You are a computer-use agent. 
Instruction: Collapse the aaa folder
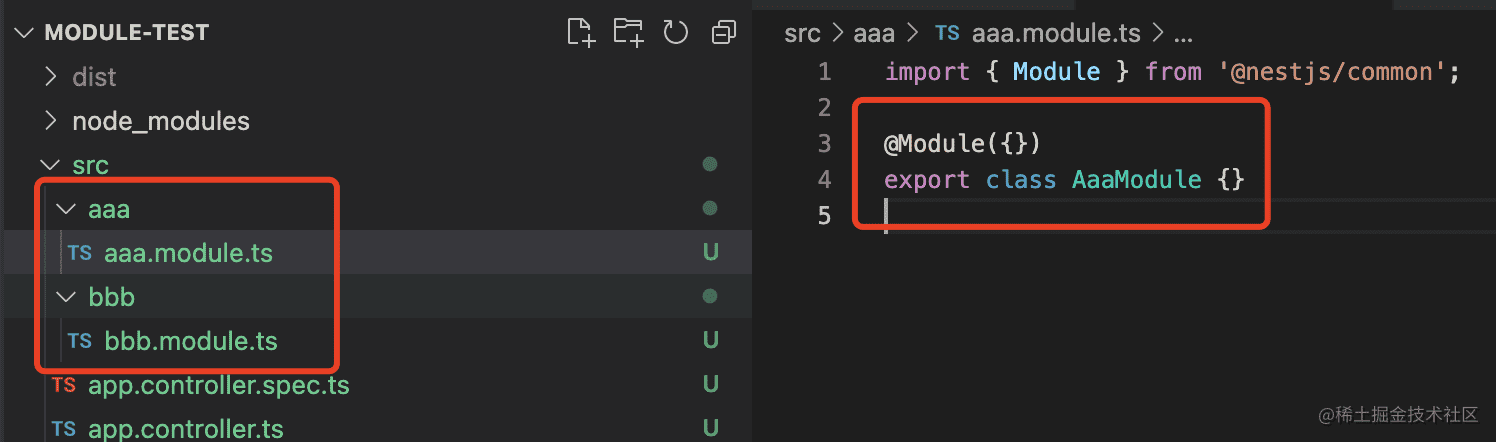tap(66, 209)
